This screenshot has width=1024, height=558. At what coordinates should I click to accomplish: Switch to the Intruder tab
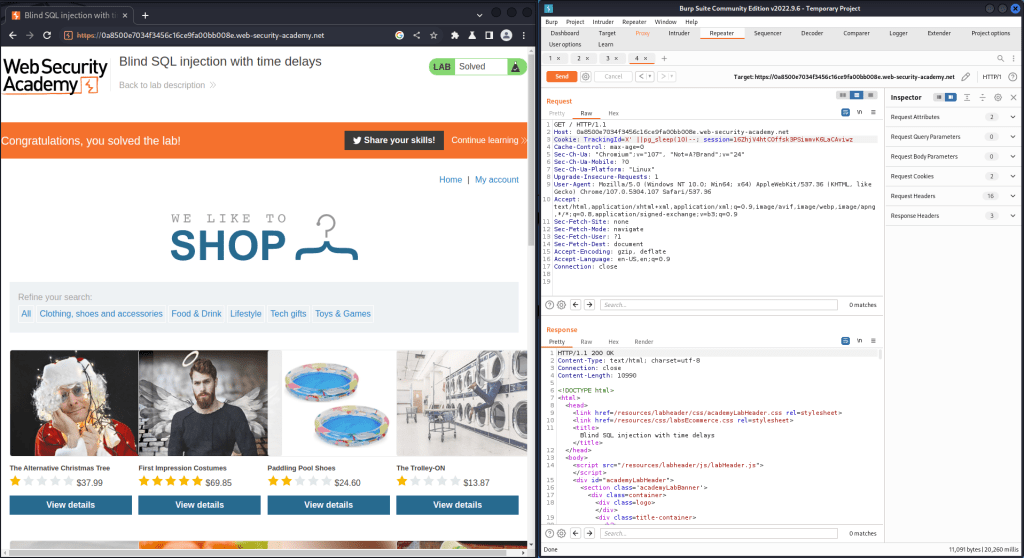click(679, 33)
